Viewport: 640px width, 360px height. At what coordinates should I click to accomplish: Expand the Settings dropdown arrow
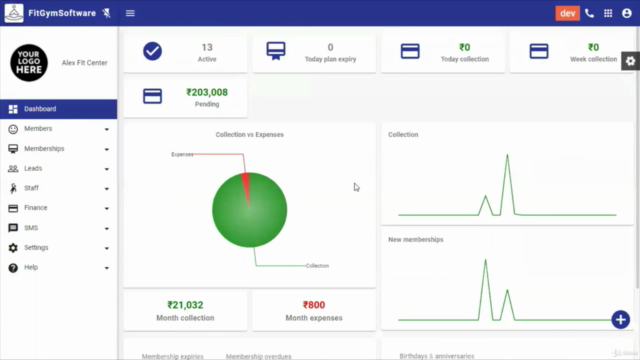point(107,248)
